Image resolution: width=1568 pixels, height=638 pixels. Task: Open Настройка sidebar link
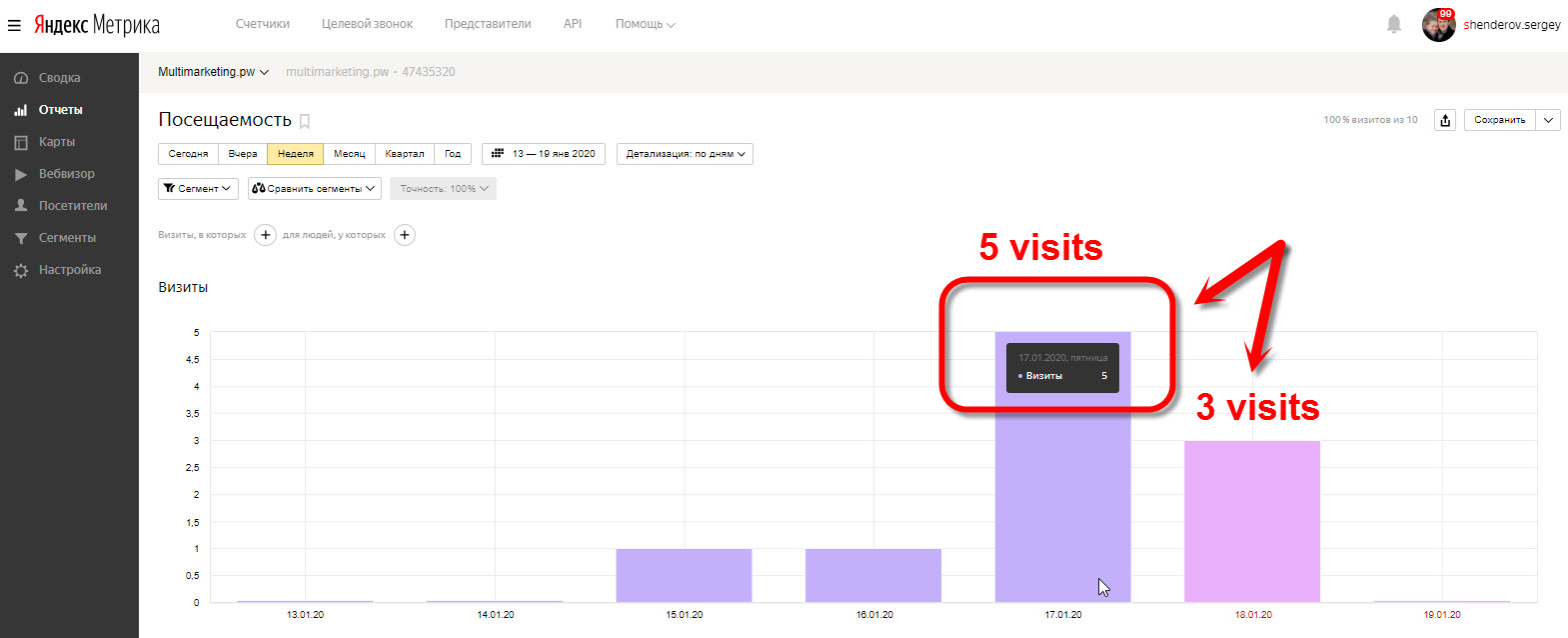coord(69,270)
